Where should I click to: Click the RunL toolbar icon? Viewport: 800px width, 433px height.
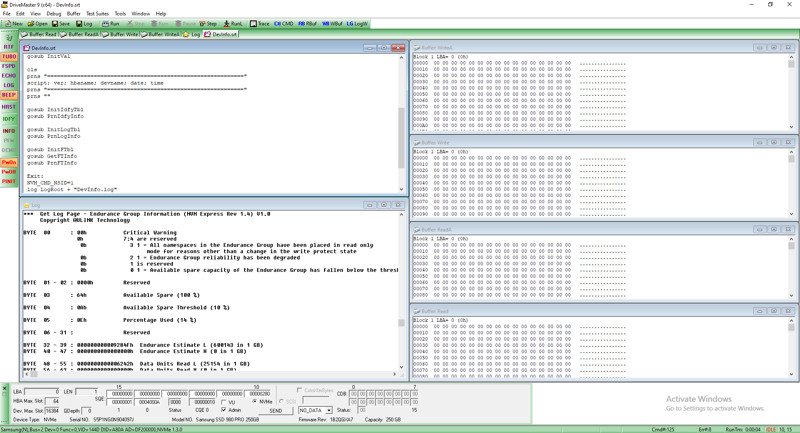tap(233, 23)
